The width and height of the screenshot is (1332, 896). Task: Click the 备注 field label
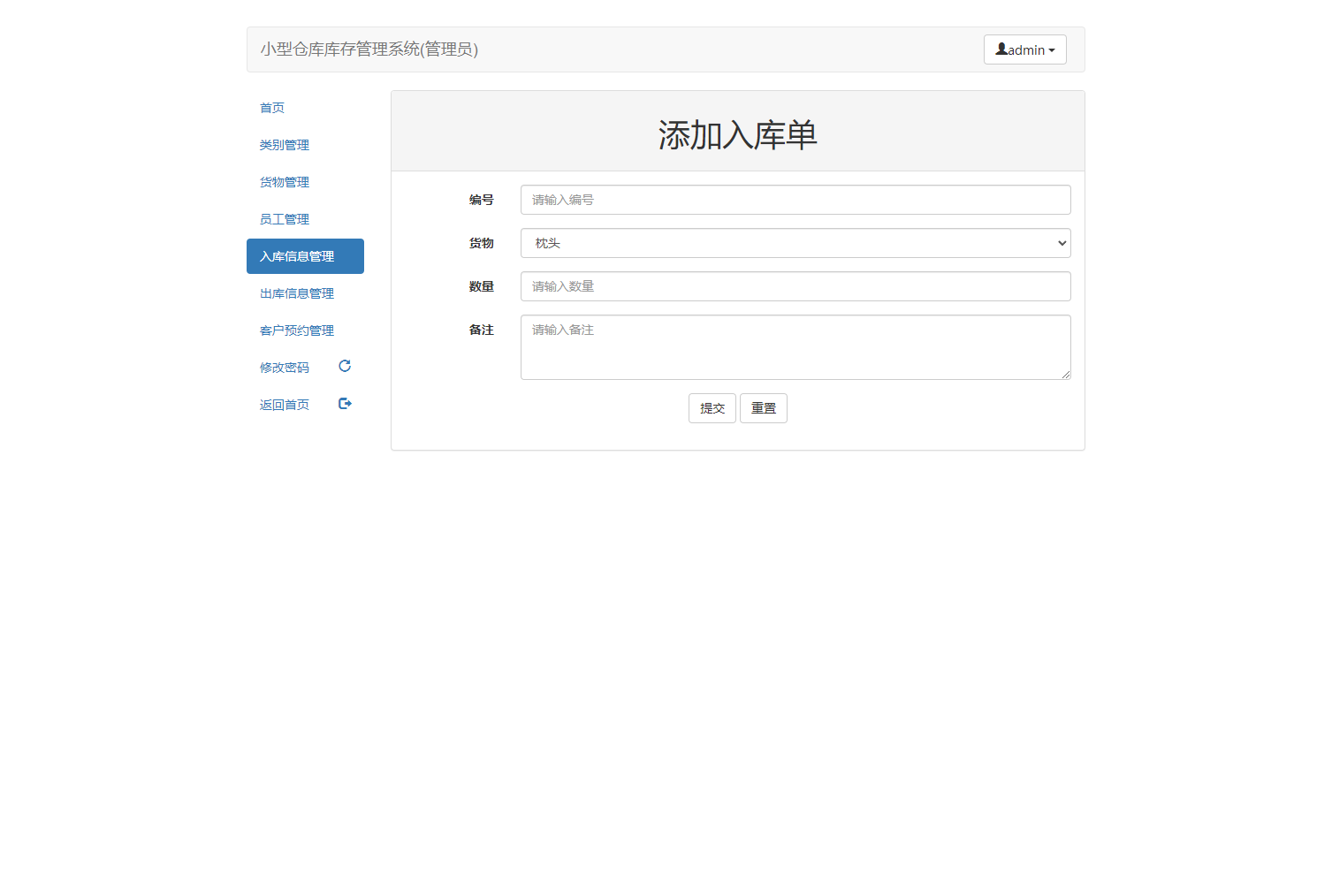point(482,330)
